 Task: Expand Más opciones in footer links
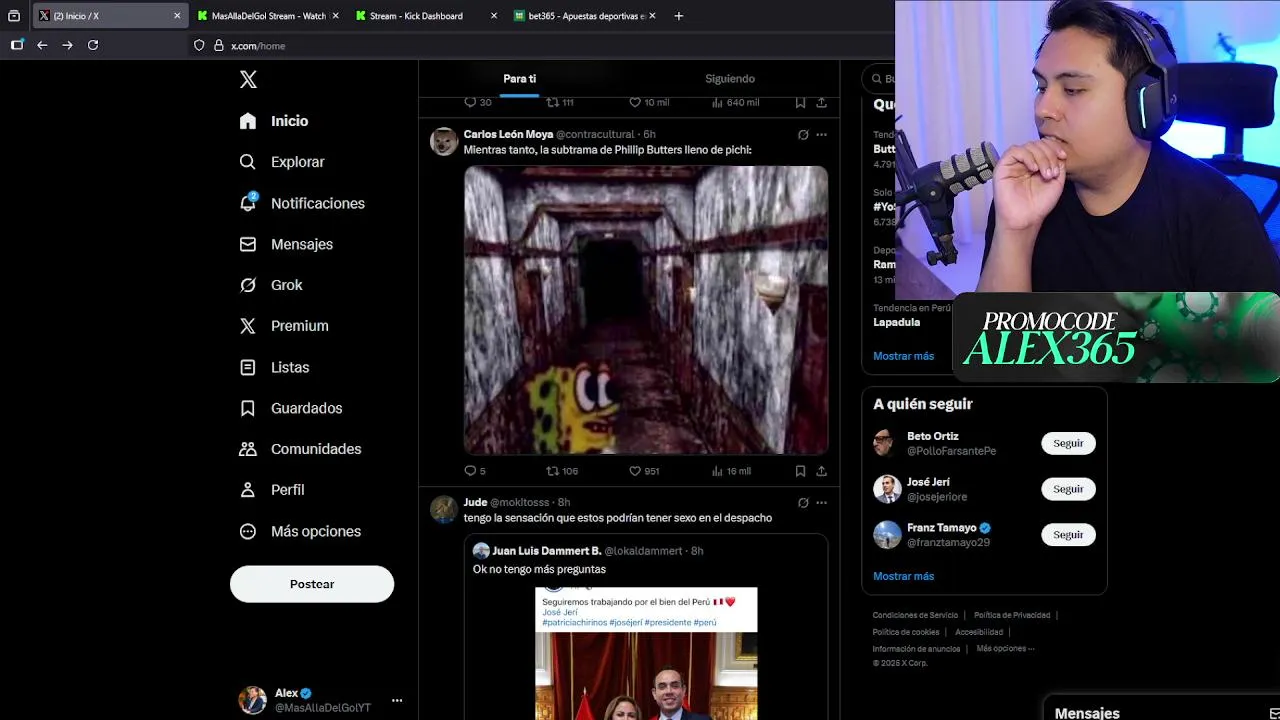click(1005, 648)
